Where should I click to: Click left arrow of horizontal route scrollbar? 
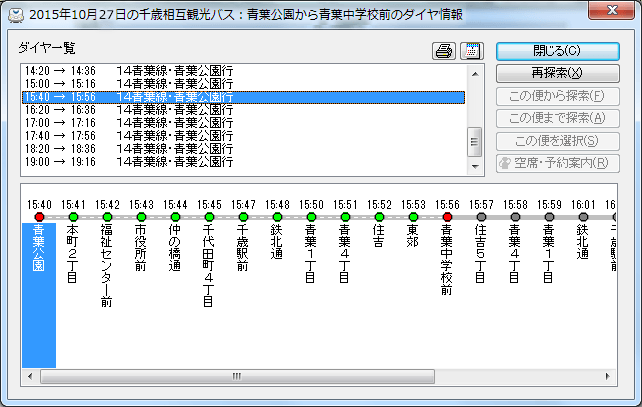[29, 377]
